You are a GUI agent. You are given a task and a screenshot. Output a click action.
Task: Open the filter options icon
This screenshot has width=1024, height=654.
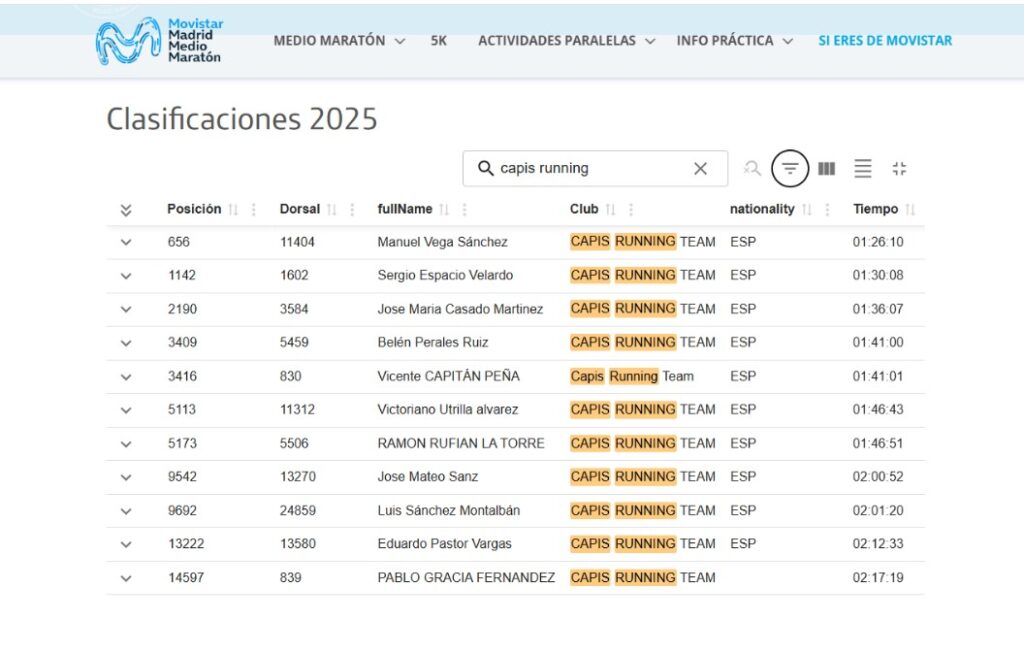790,169
